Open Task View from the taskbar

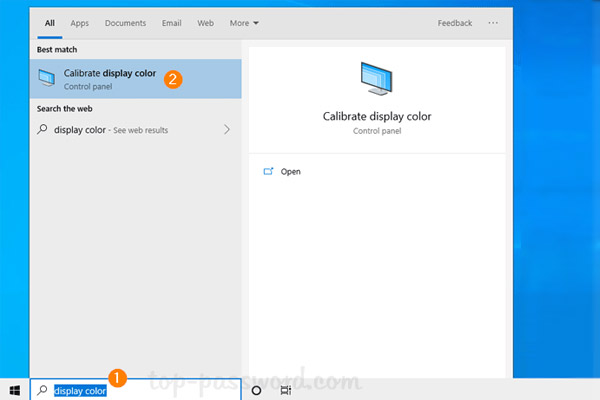[285, 390]
